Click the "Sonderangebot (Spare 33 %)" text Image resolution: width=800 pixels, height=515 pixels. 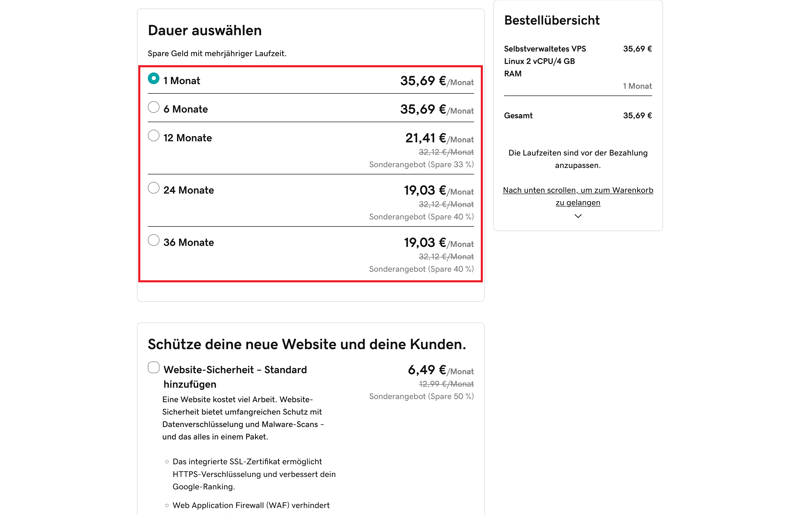[421, 164]
